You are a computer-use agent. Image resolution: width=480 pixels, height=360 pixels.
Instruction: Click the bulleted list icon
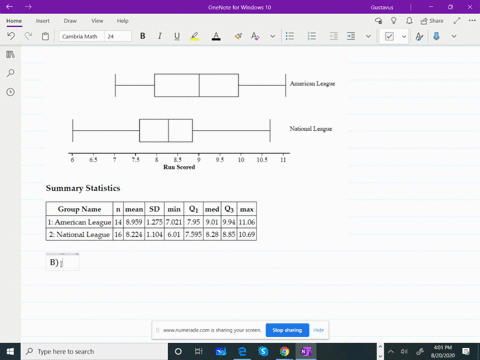pos(290,36)
